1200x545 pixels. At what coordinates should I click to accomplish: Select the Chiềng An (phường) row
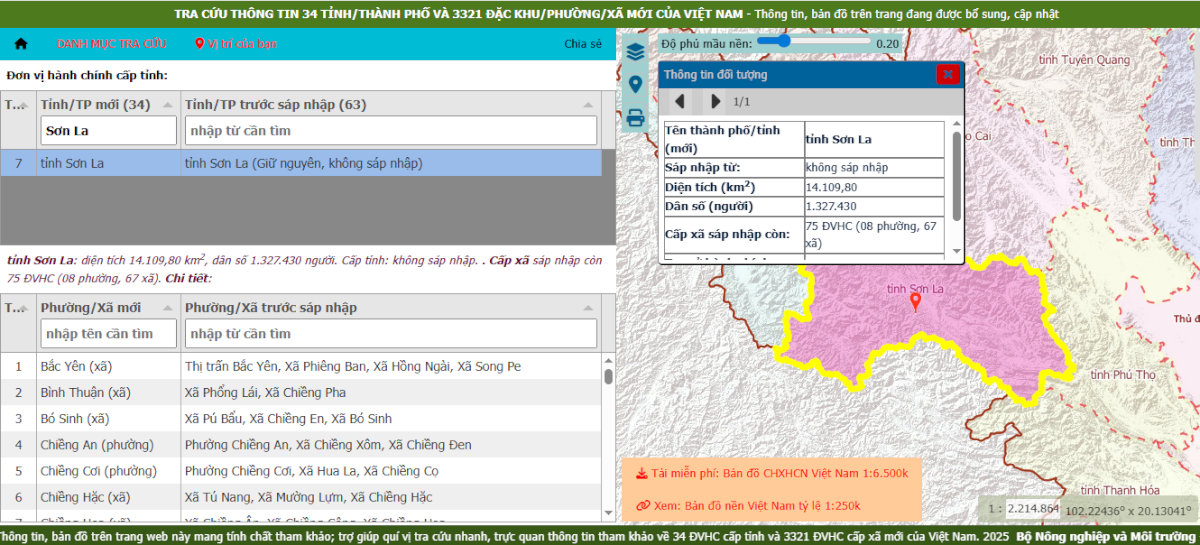pos(300,445)
